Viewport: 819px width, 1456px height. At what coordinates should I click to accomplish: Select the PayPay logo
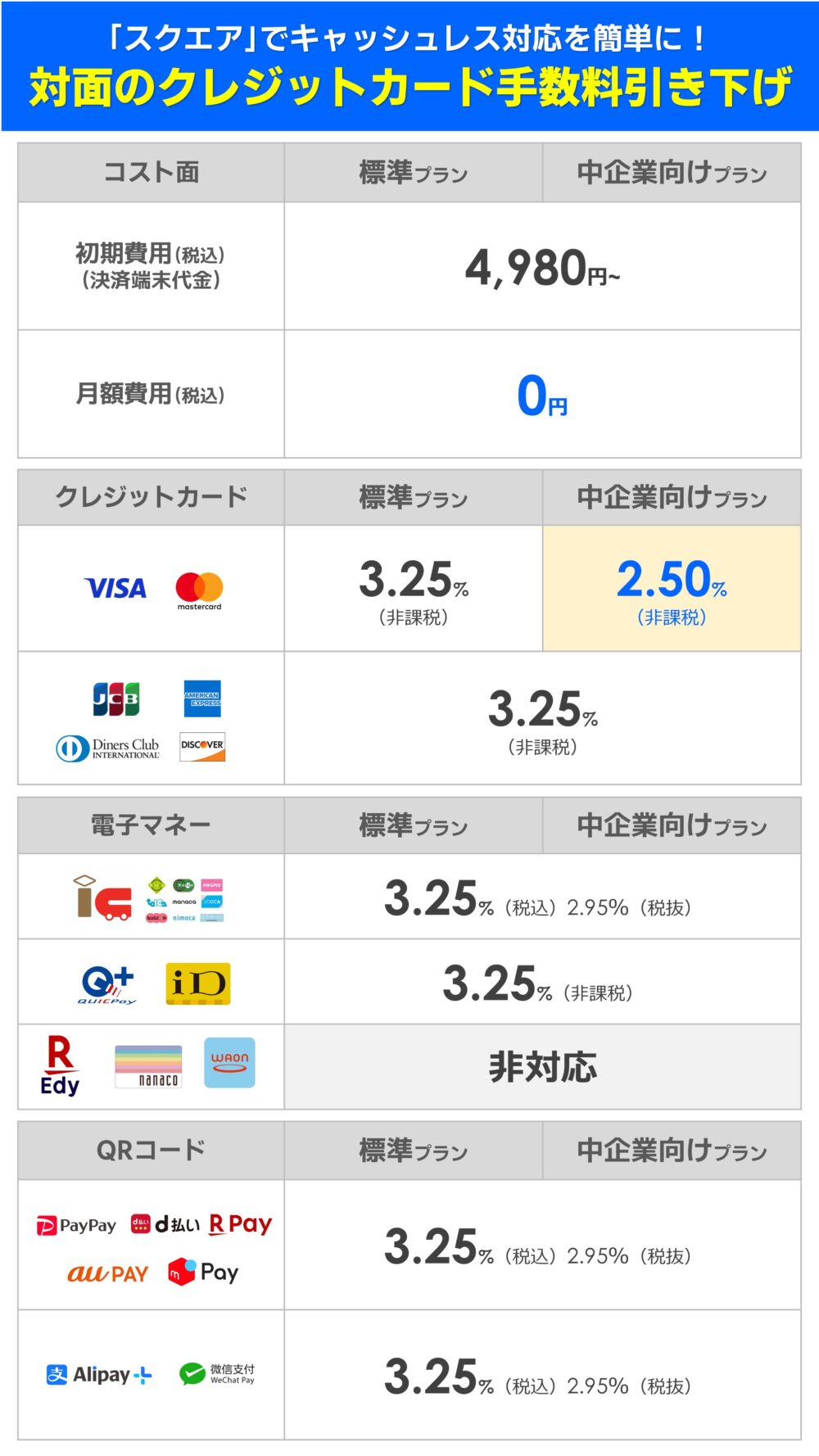[x=76, y=1226]
